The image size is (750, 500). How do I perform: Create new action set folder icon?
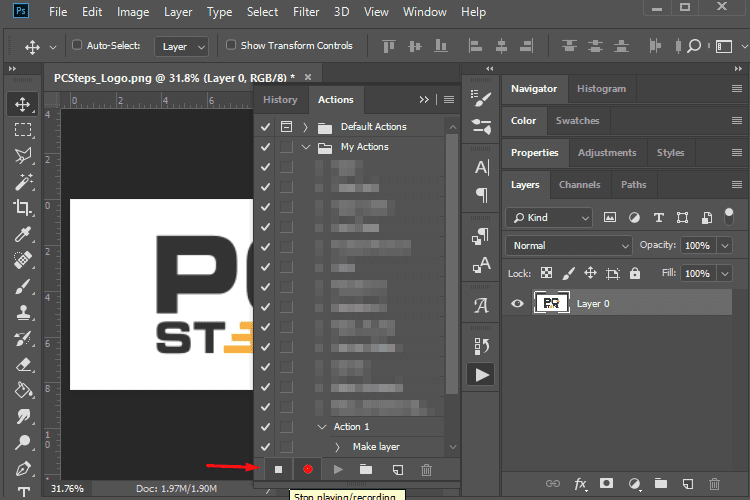366,469
